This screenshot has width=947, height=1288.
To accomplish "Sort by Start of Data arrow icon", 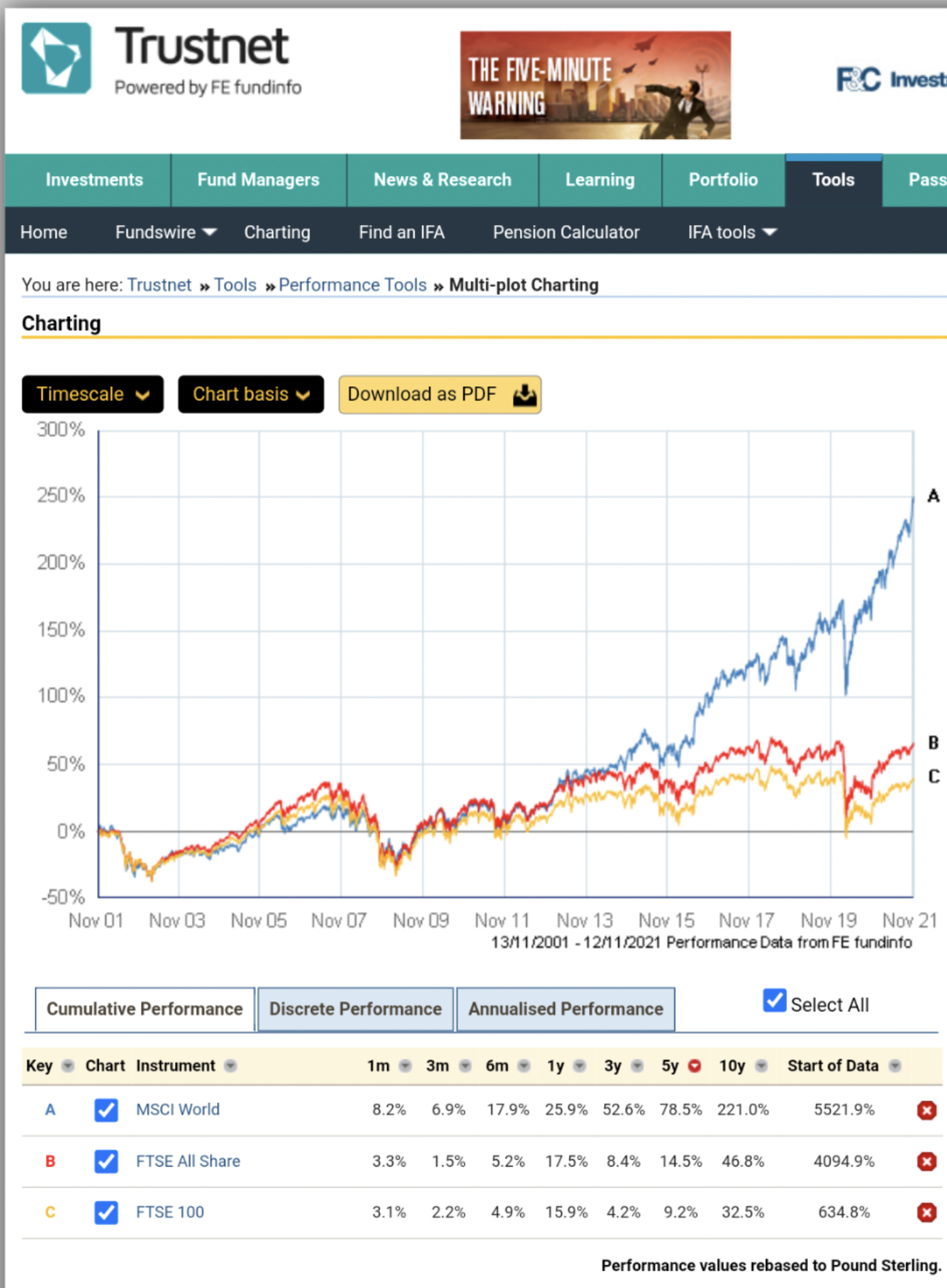I will pos(895,1065).
